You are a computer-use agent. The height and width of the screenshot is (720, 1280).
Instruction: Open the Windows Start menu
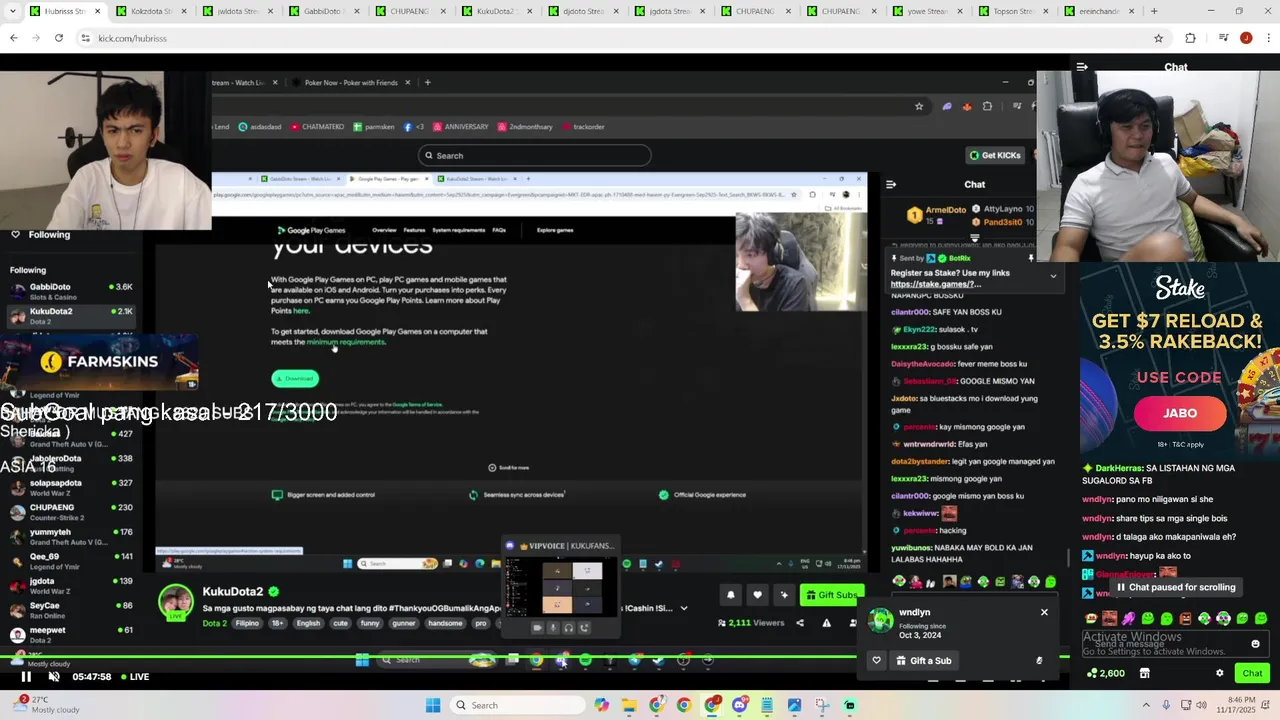[x=433, y=705]
